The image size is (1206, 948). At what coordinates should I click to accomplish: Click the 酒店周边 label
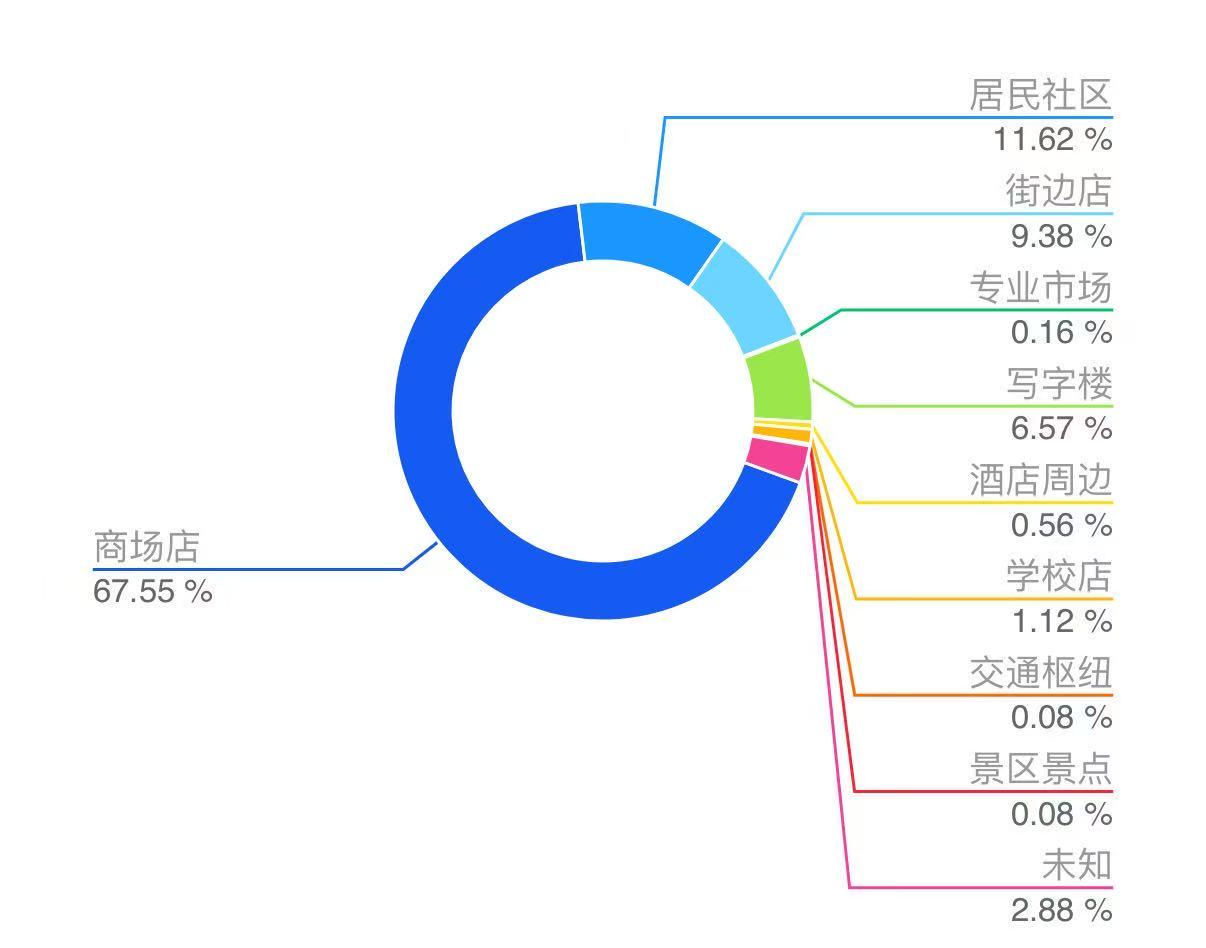pyautogui.click(x=1040, y=480)
